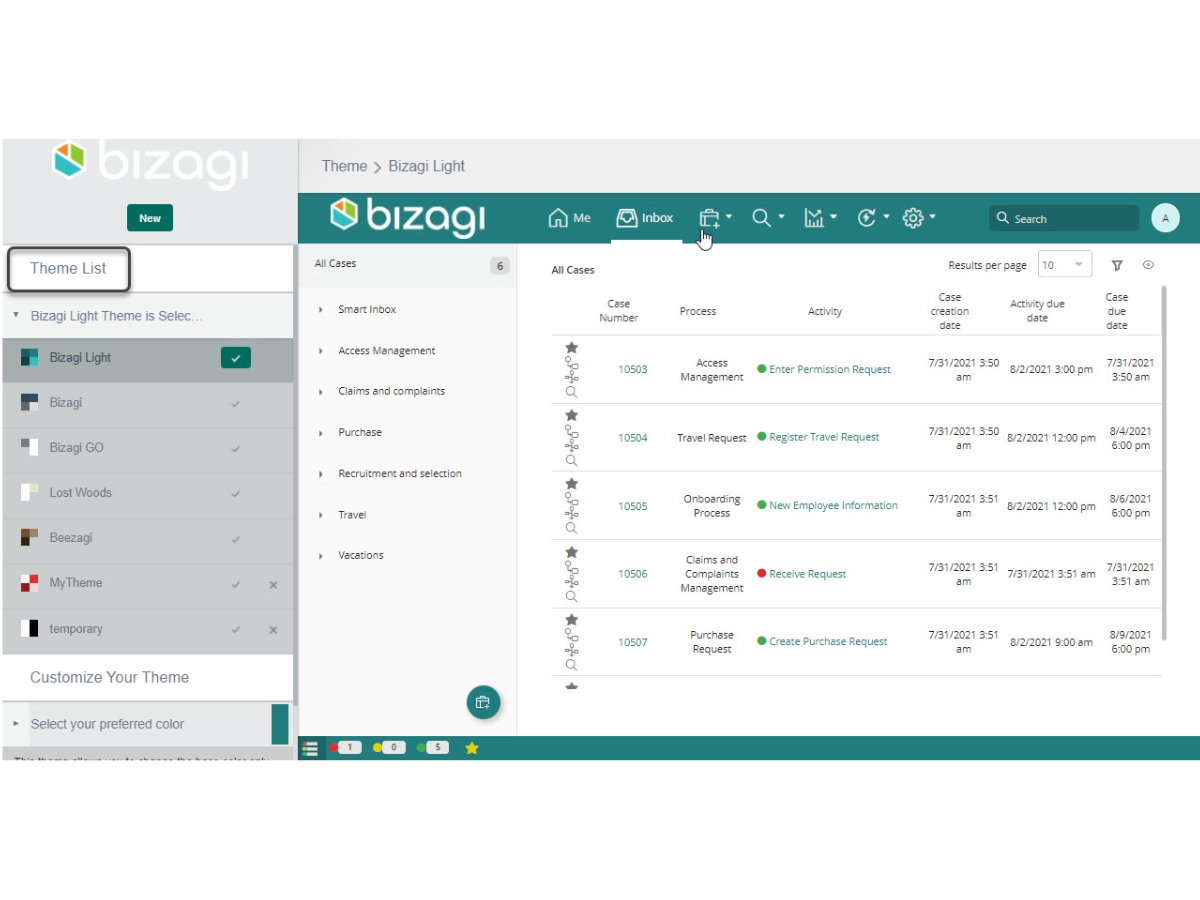Click the temporary theme color thumbnail
Image resolution: width=1200 pixels, height=900 pixels.
30,629
